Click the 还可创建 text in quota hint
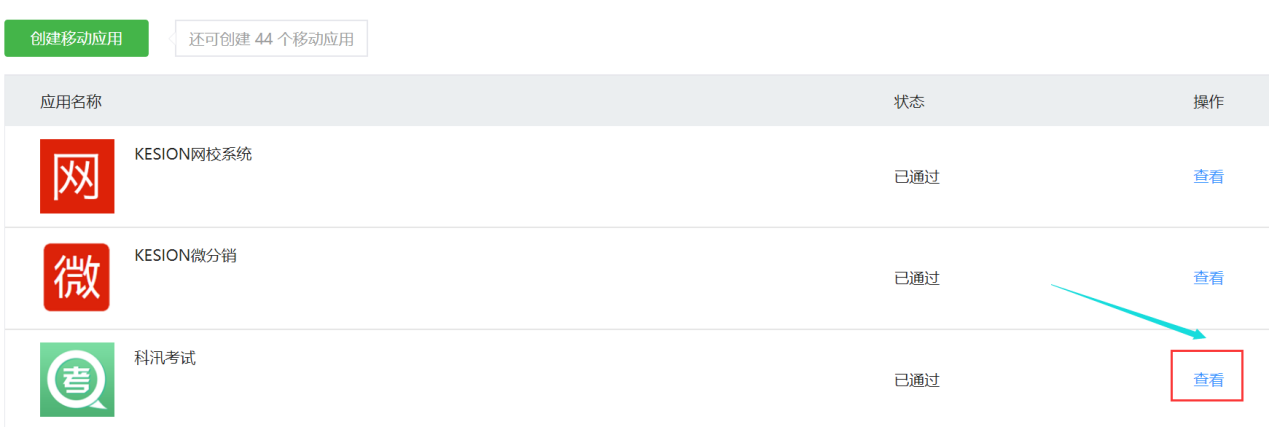Viewport: 1269px width, 427px height. point(219,40)
